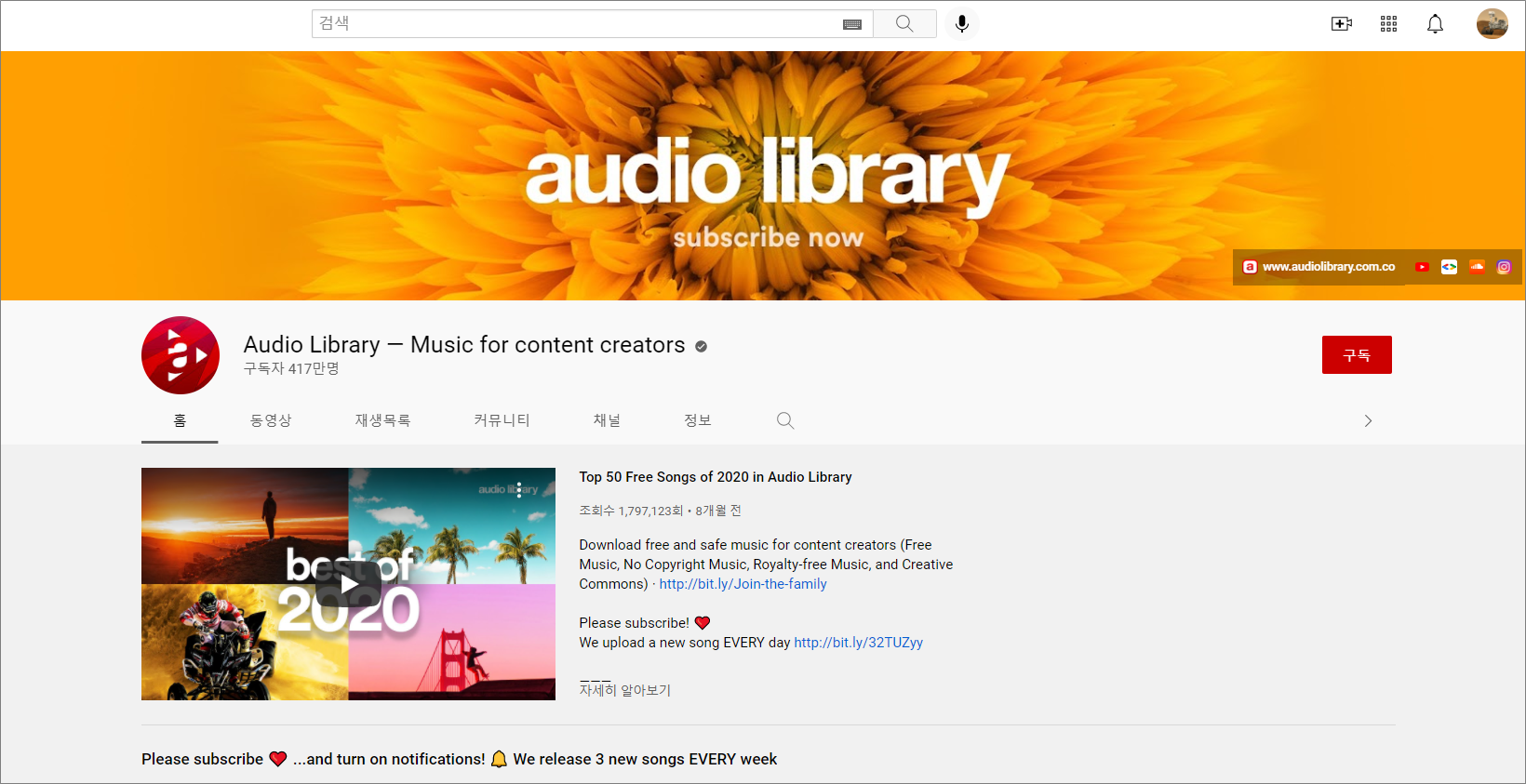Open the Instagram icon on the banner
The image size is (1526, 784).
(1504, 267)
